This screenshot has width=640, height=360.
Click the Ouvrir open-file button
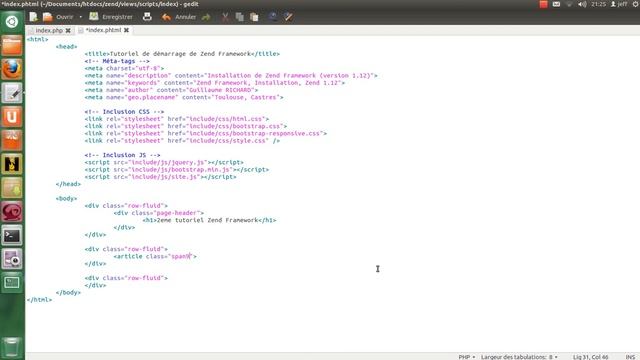click(x=58, y=17)
